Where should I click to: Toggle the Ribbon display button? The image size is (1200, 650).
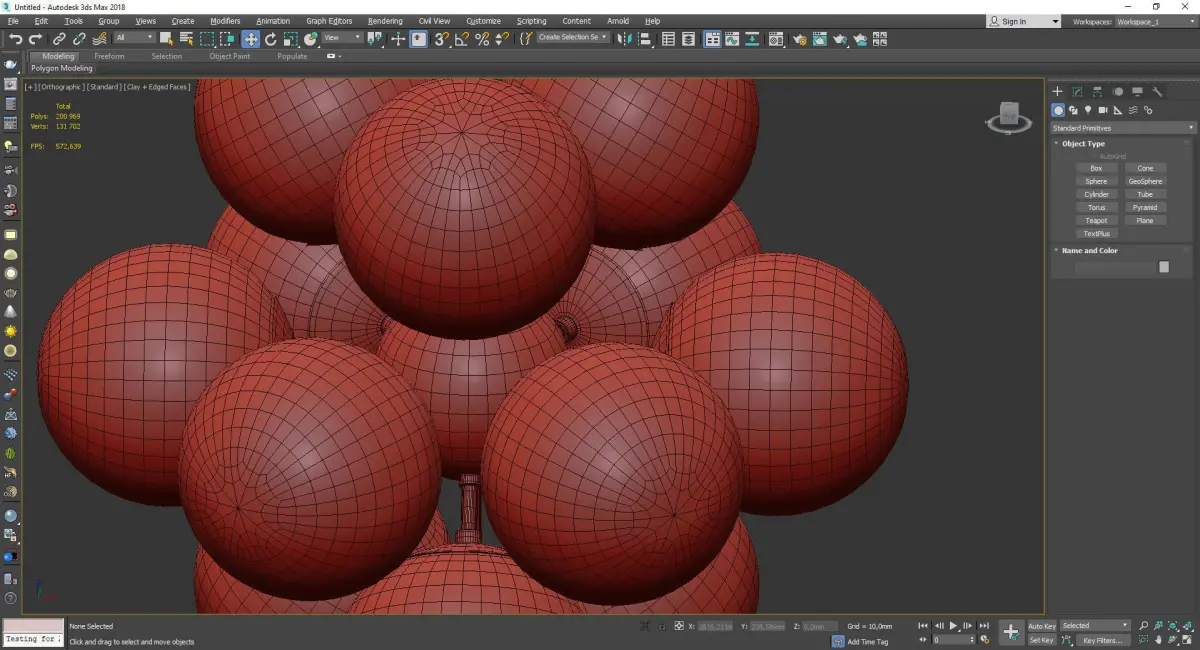point(712,39)
